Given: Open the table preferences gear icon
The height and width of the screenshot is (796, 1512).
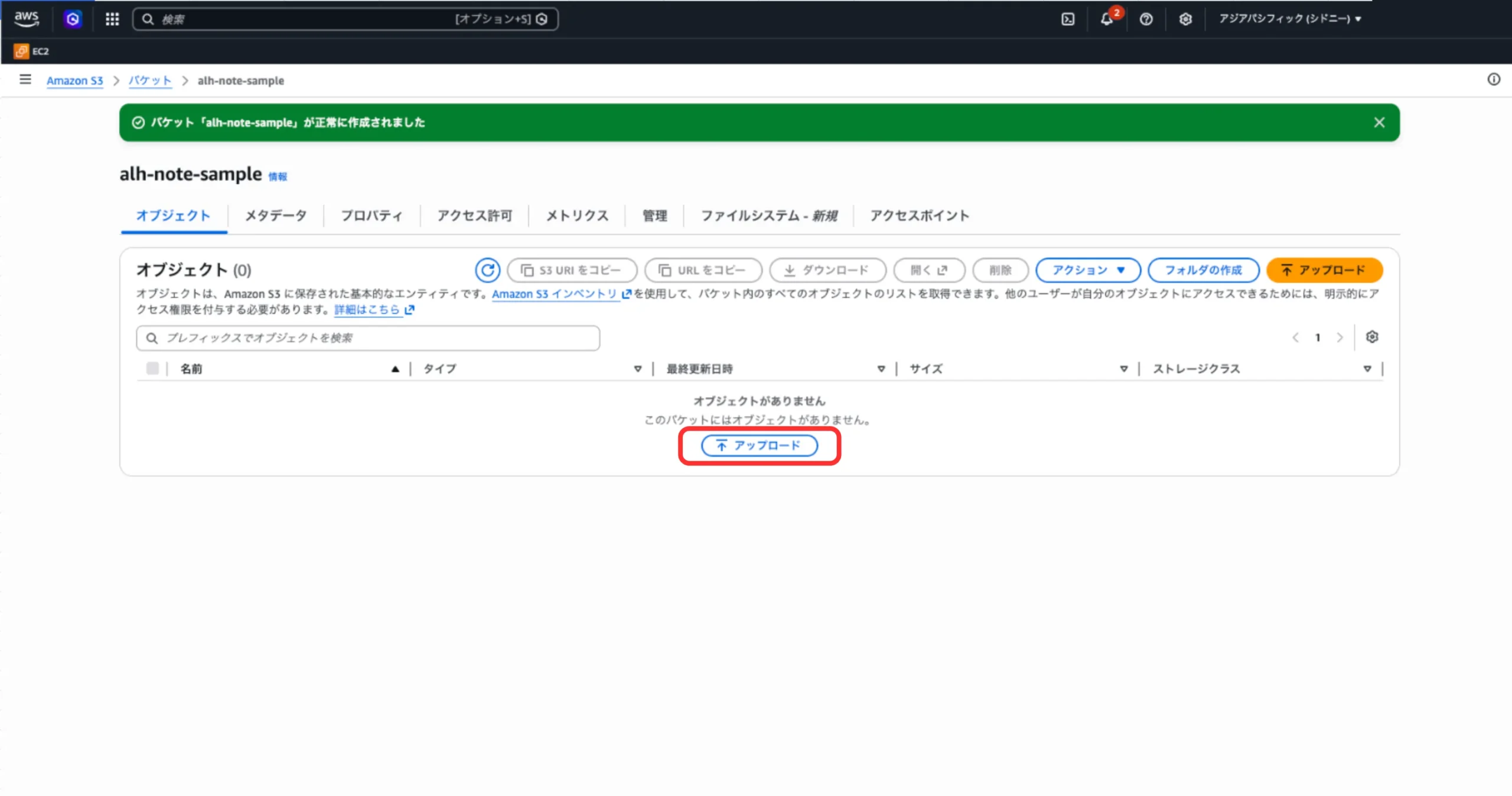Looking at the screenshot, I should (1372, 337).
